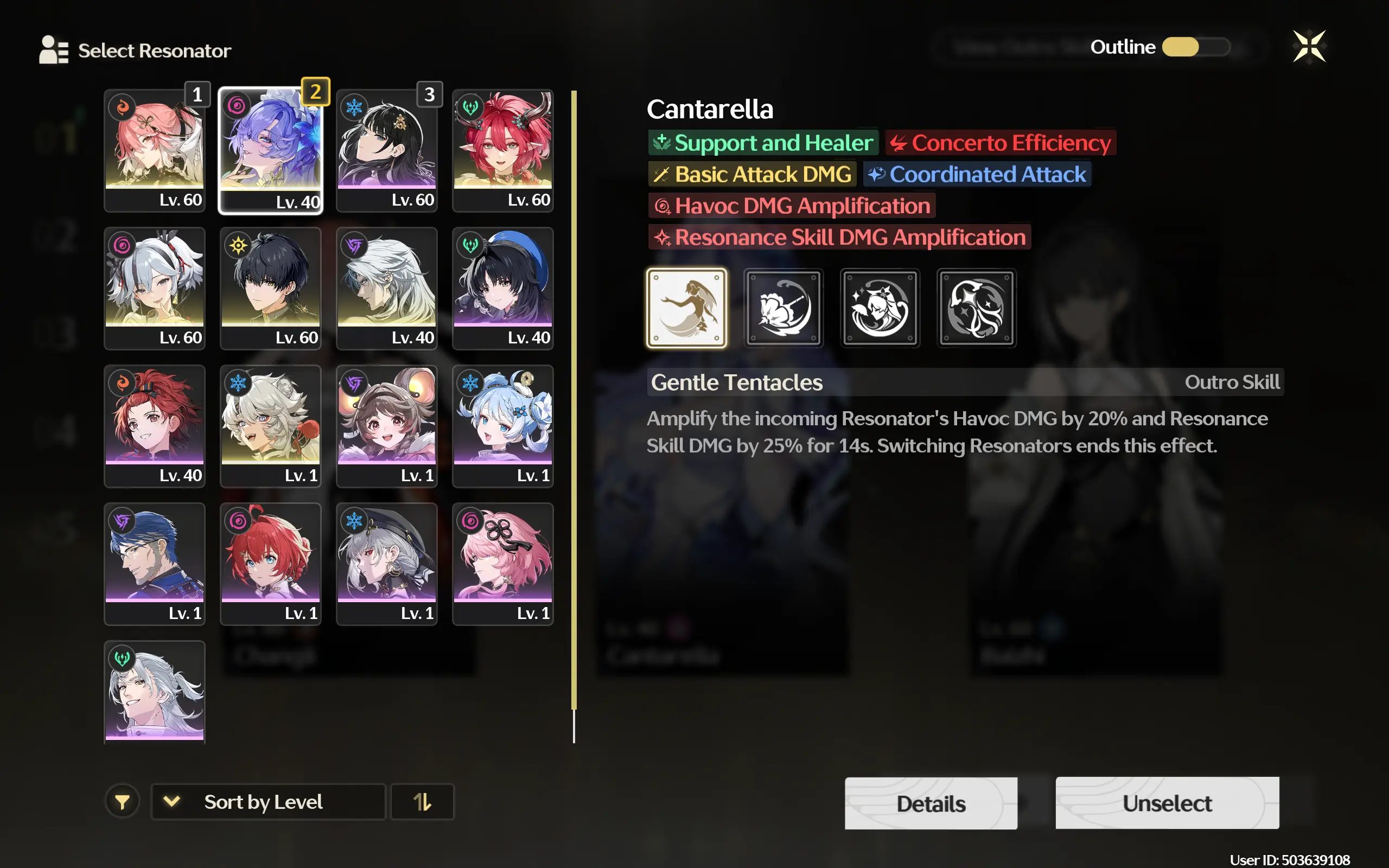
Task: Open the filter funnel icon
Action: 122,801
